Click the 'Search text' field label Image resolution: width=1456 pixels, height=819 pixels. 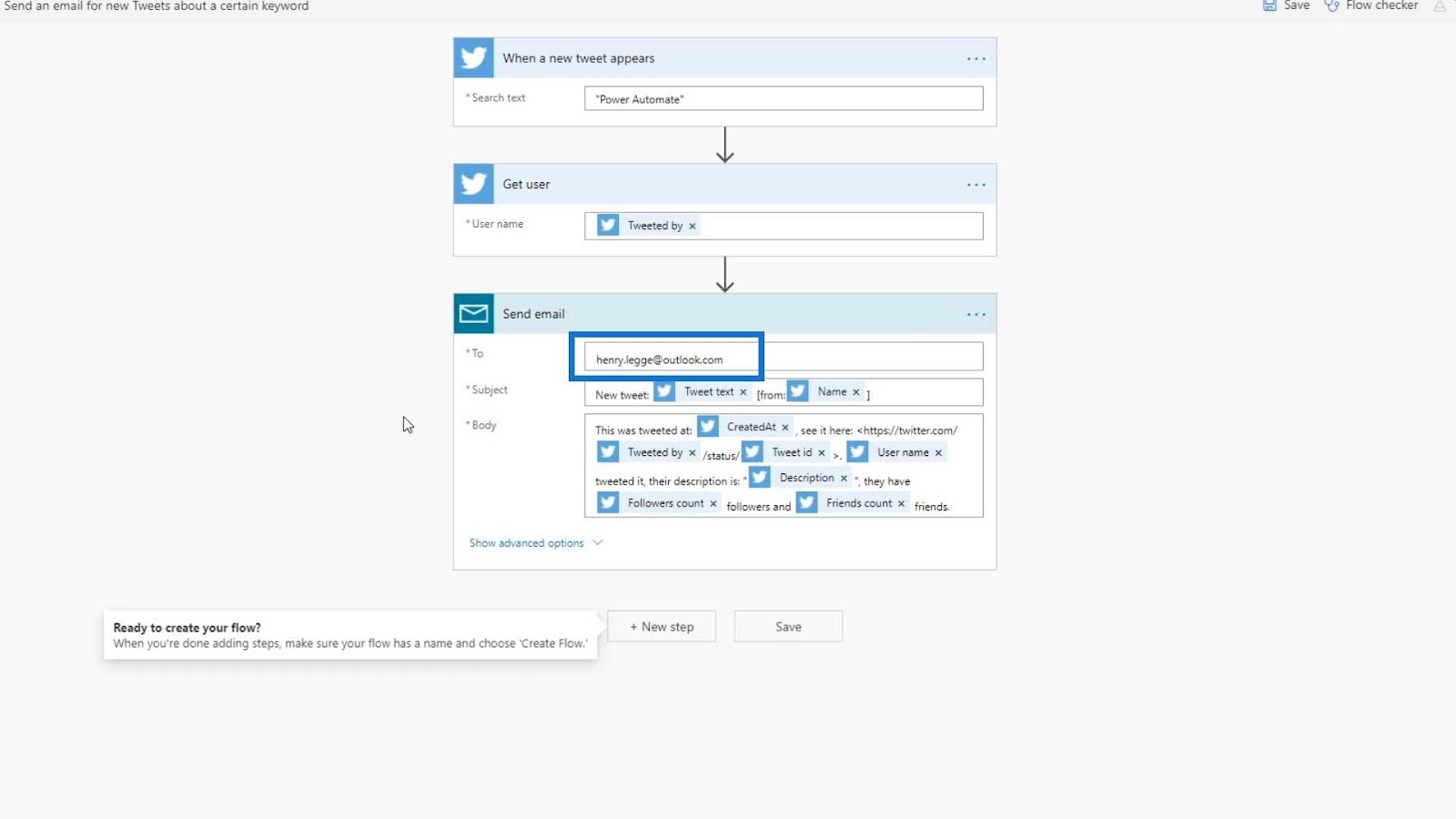(498, 98)
